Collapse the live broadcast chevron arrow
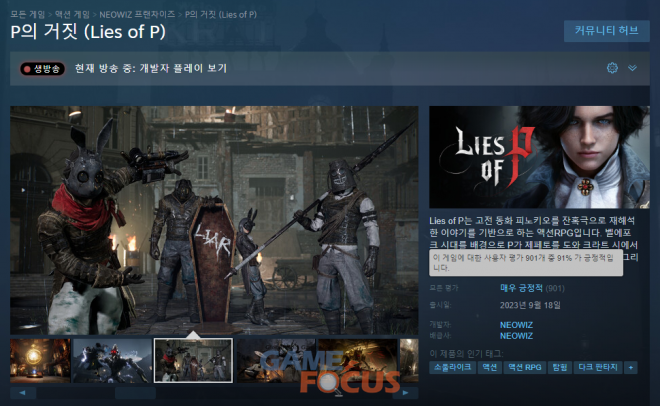 coord(632,68)
